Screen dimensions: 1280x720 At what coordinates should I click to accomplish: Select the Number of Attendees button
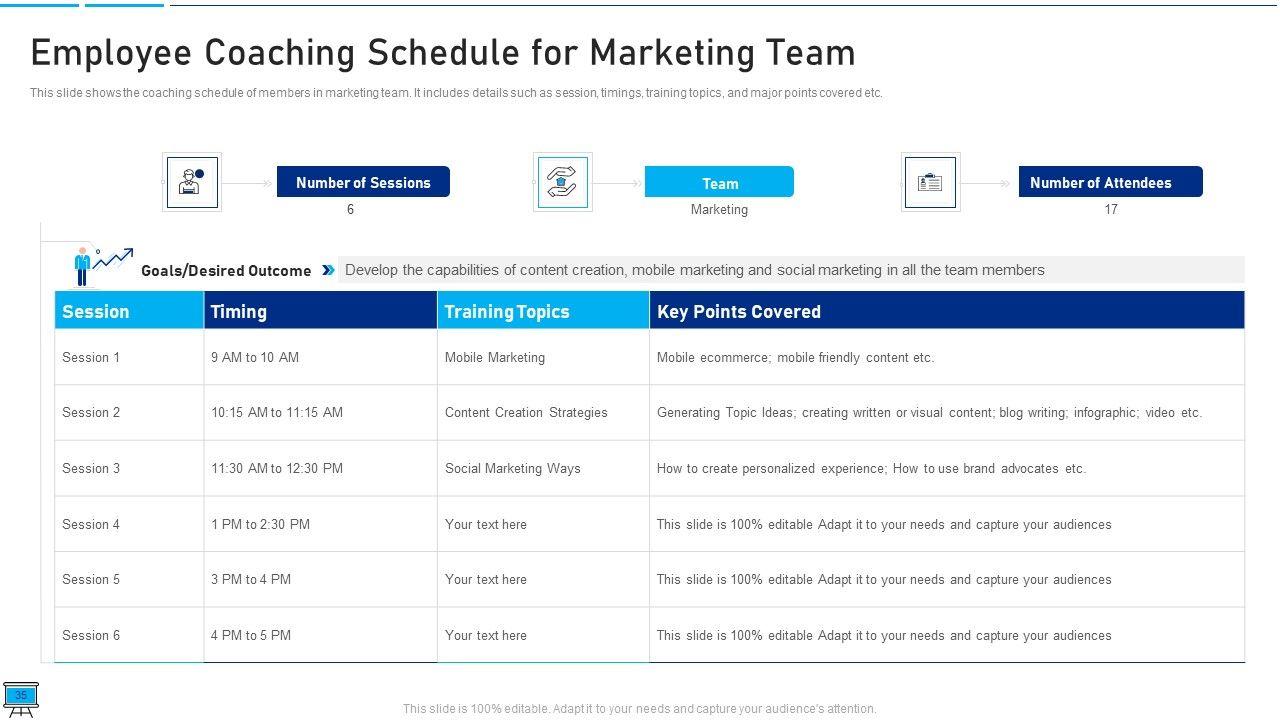click(x=1110, y=182)
